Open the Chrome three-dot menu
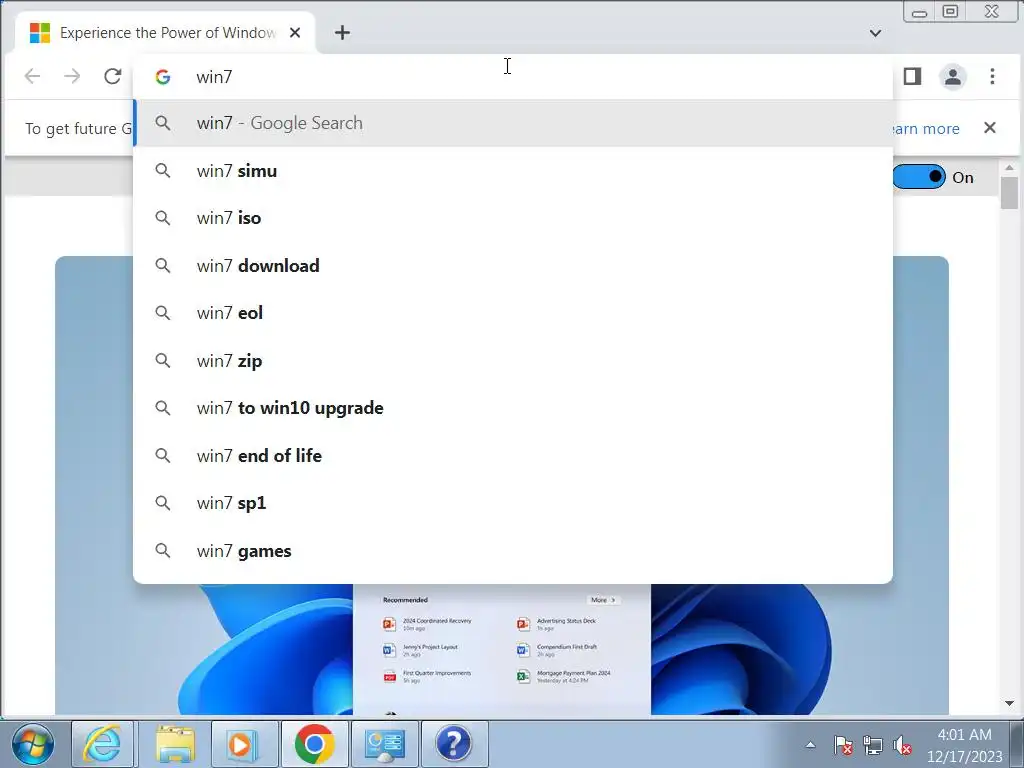 [992, 76]
